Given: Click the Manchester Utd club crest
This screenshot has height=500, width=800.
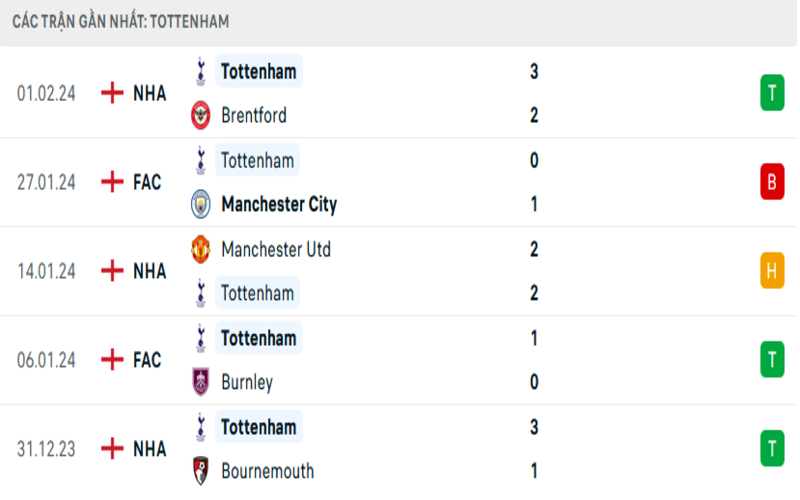Looking at the screenshot, I should pyautogui.click(x=202, y=249).
